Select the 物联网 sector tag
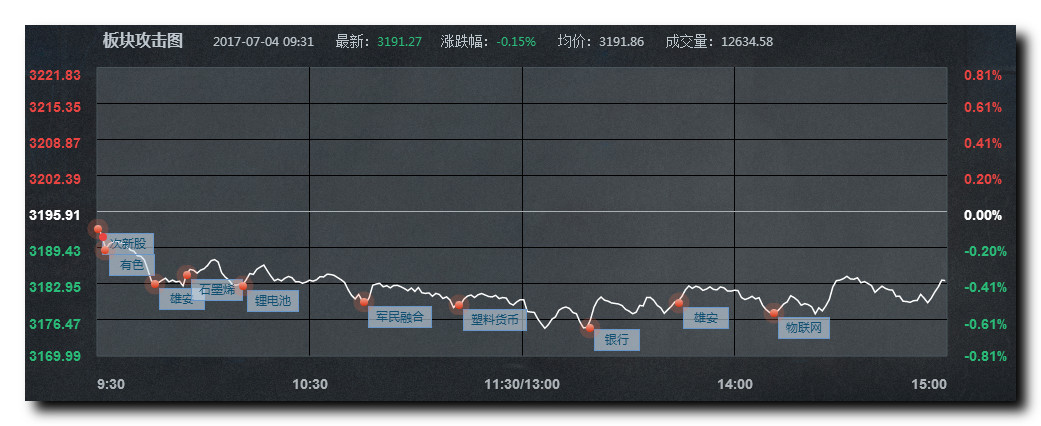 point(803,327)
